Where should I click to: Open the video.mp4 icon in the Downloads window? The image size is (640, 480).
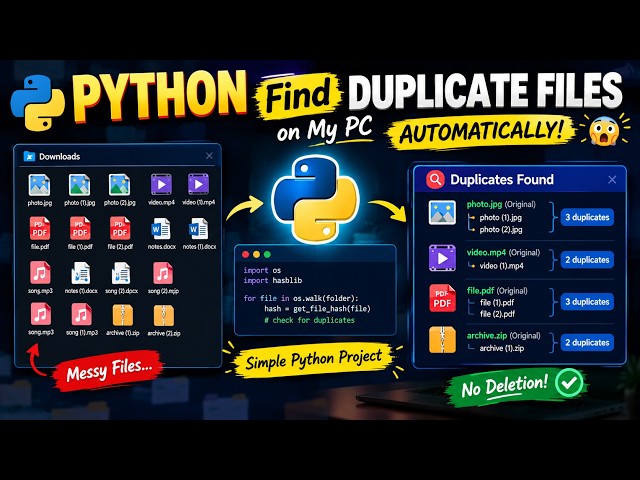click(x=161, y=184)
